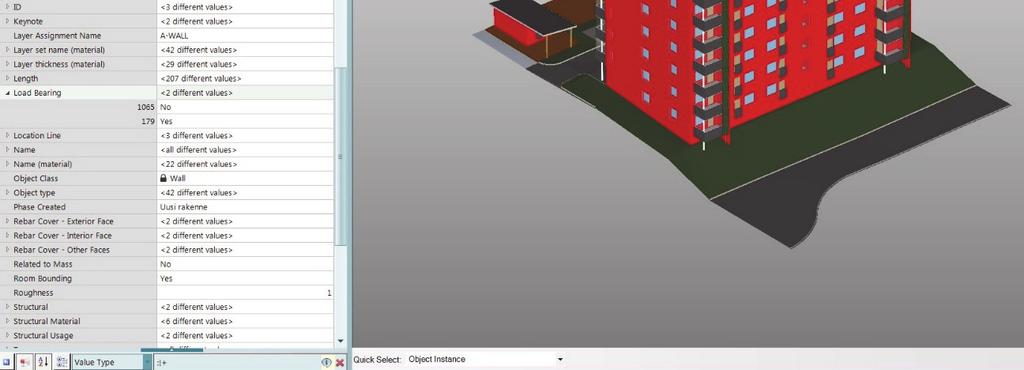
Task: Click the red X clear filter icon
Action: click(x=340, y=362)
